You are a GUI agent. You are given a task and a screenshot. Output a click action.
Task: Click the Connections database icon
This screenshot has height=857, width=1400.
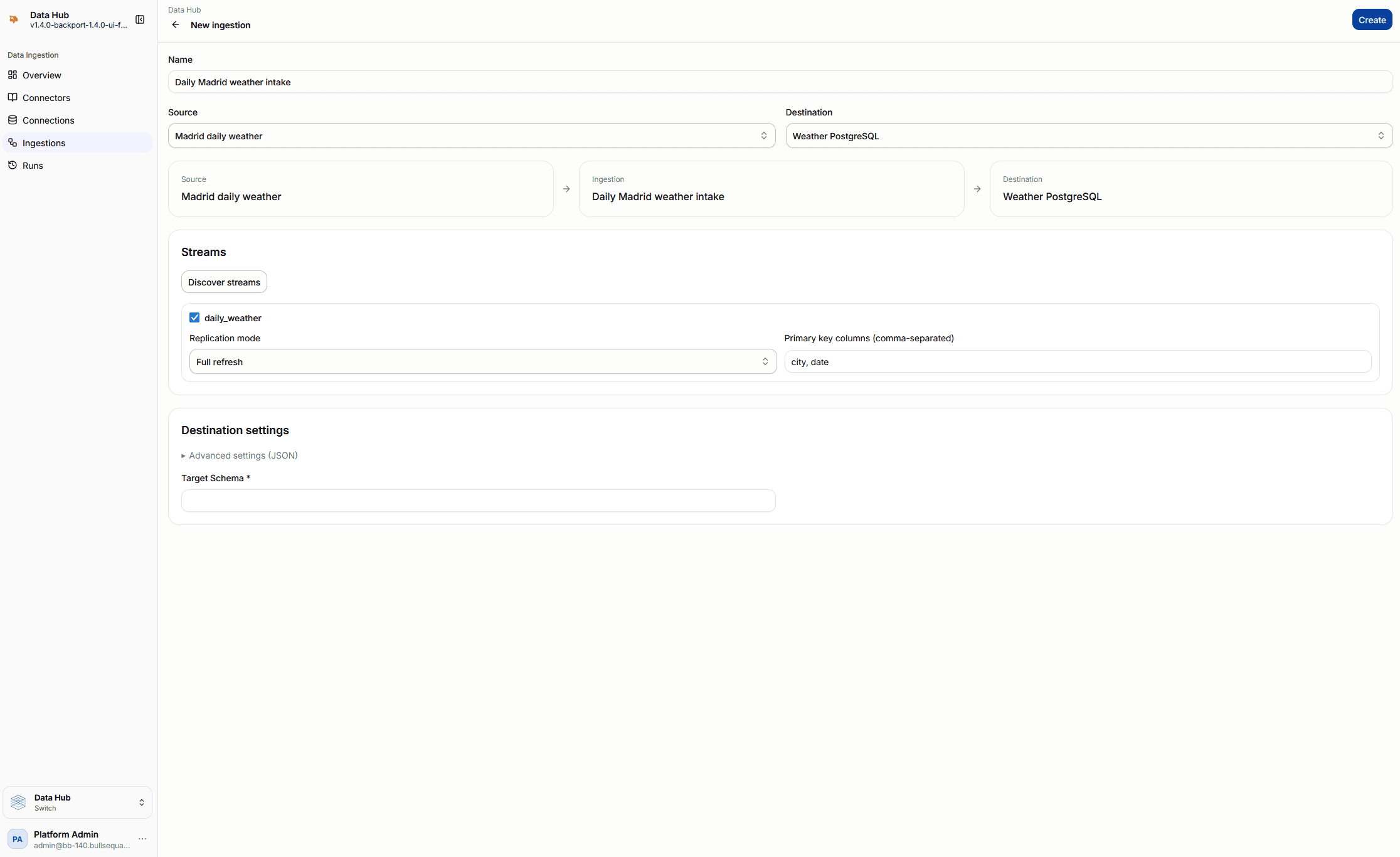[x=13, y=120]
